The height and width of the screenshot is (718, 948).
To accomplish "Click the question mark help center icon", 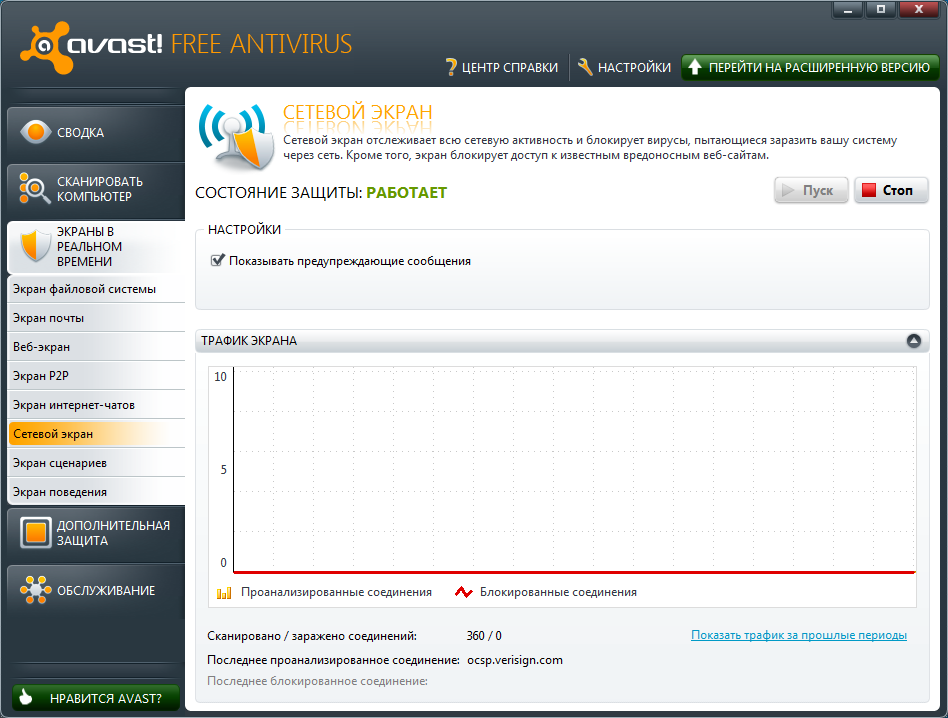I will coord(451,67).
